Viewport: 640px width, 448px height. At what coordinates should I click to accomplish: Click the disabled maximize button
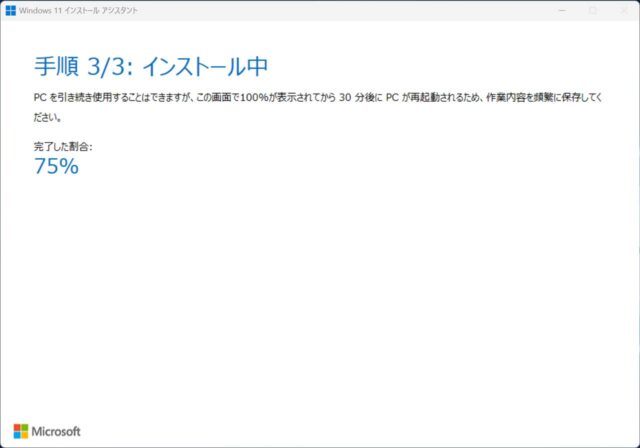pyautogui.click(x=593, y=10)
